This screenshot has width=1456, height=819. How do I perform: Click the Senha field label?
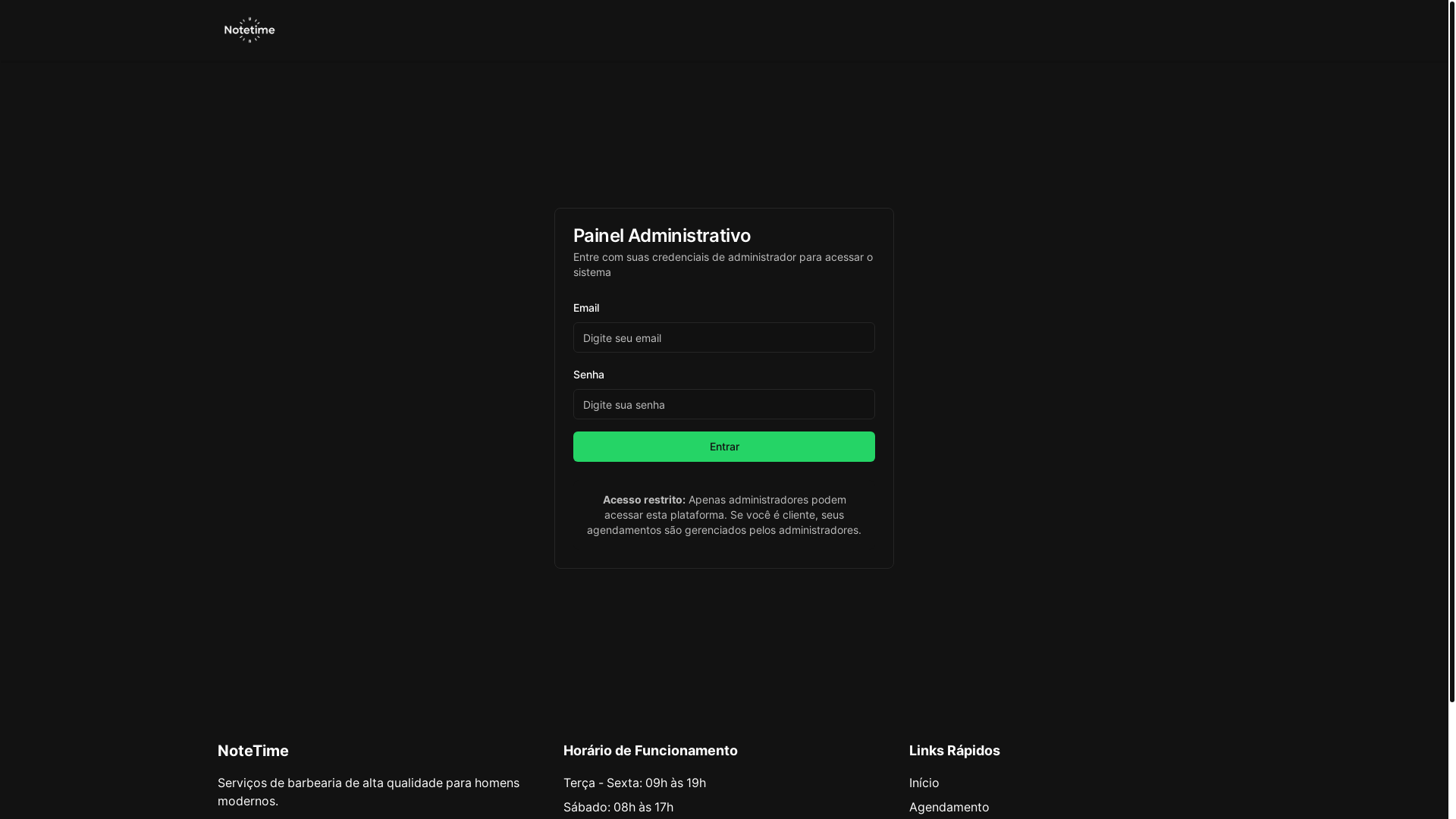pyautogui.click(x=588, y=375)
